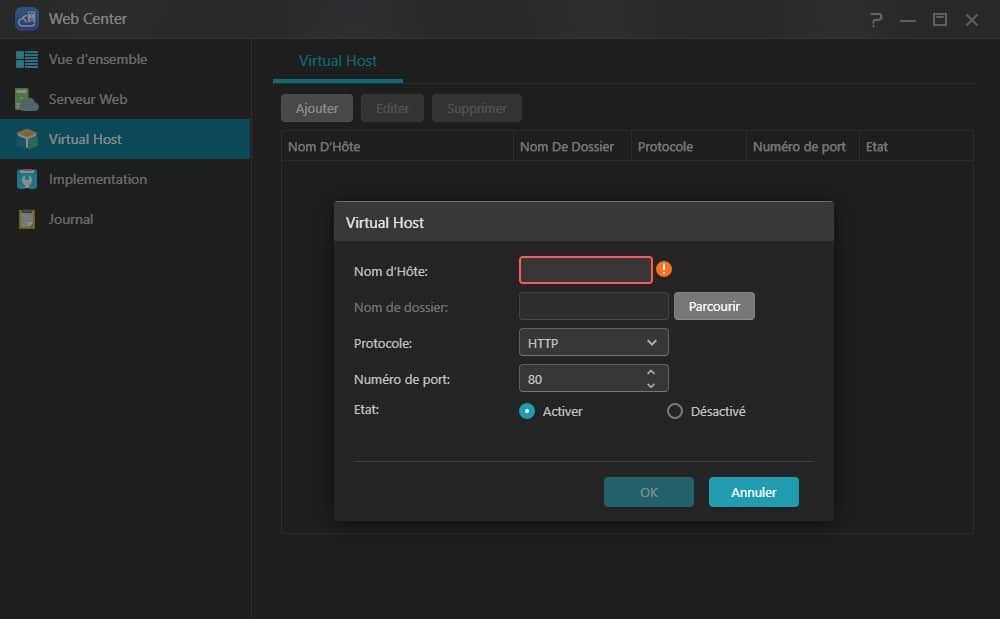Select the Virtual Host box icon
Screen dimensions: 1000x619
[x=27, y=140]
